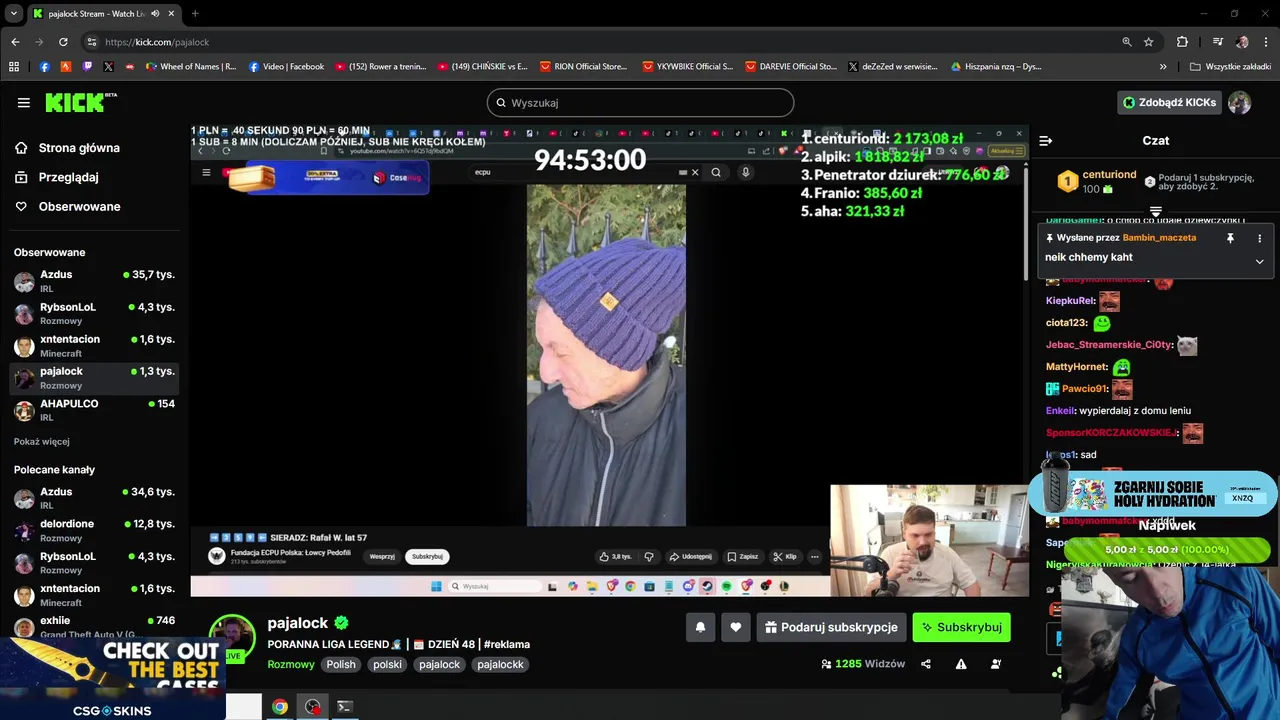Screen dimensions: 1280x720
Task: Bookmark this page with star icon
Action: (x=1149, y=42)
